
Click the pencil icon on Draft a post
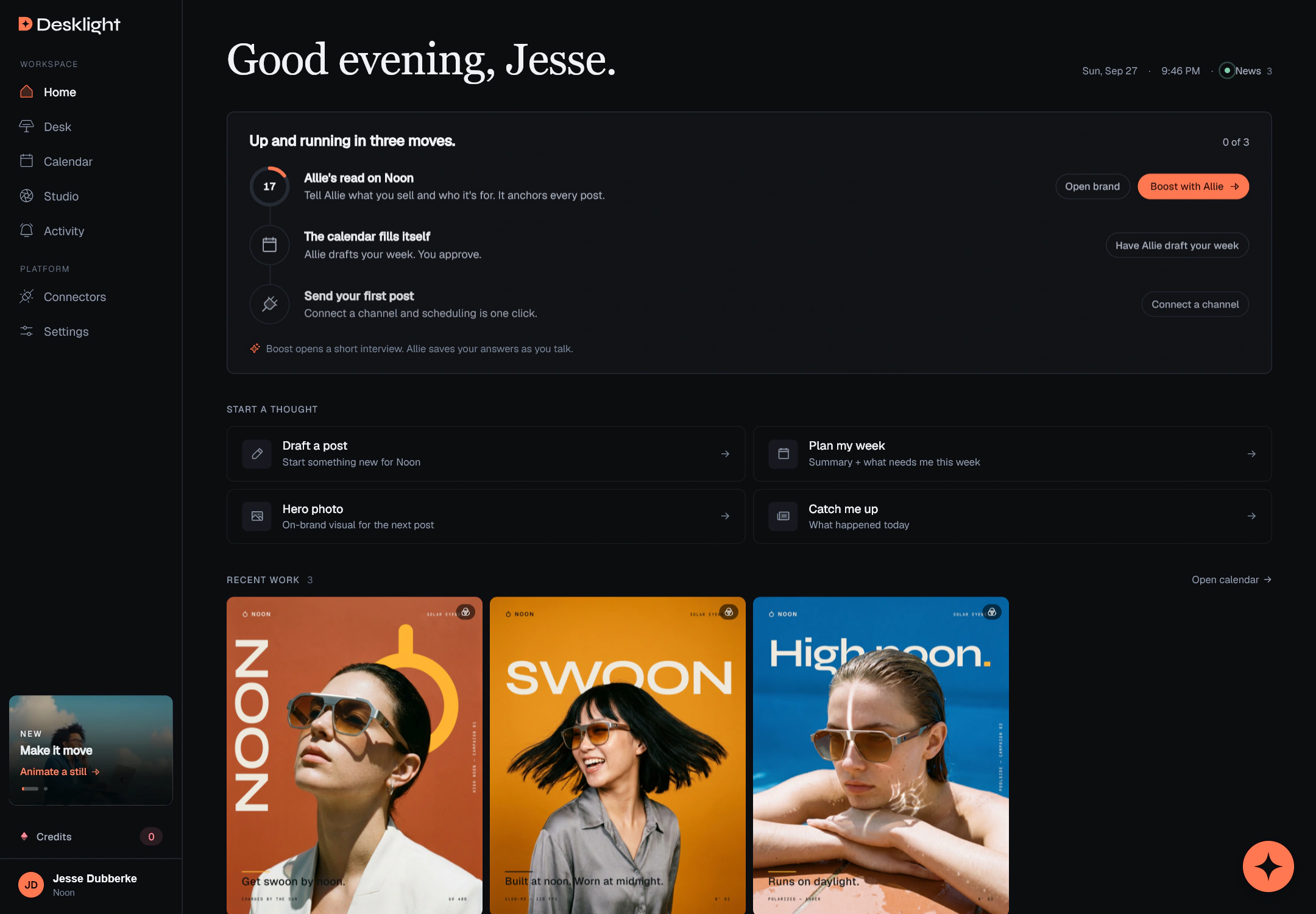[x=257, y=454]
